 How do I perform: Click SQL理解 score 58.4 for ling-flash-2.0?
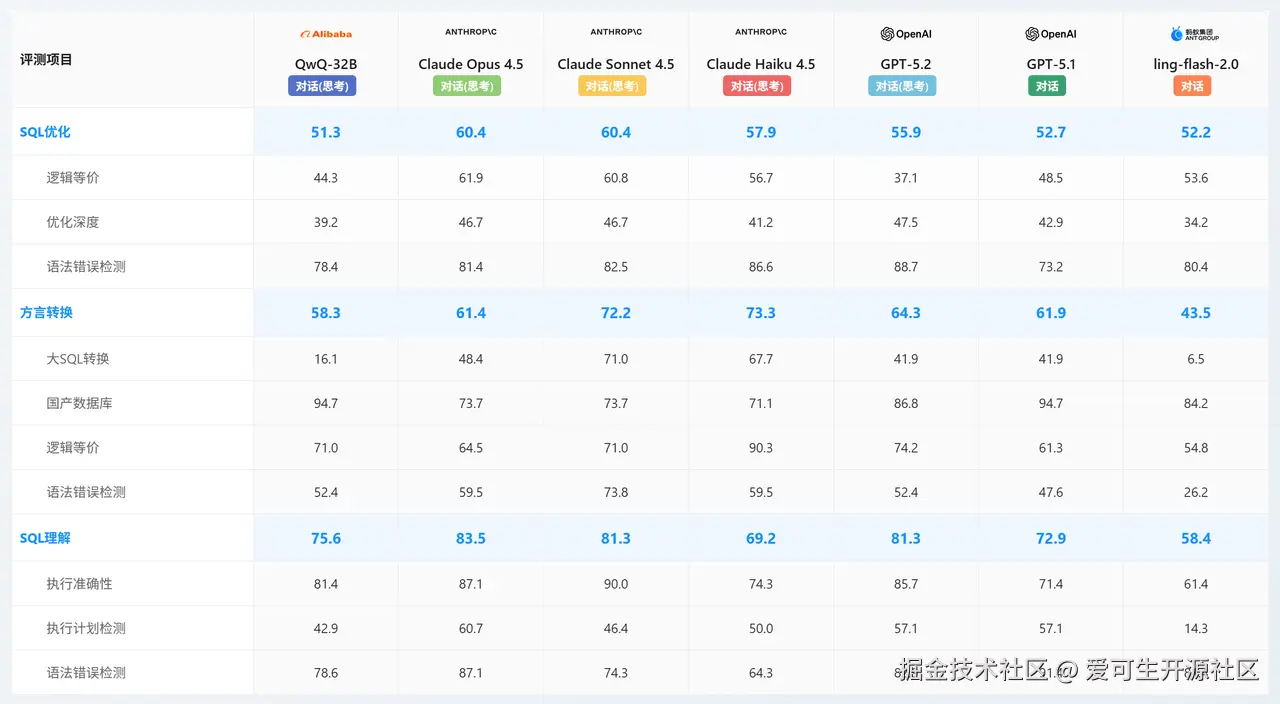(x=1196, y=538)
